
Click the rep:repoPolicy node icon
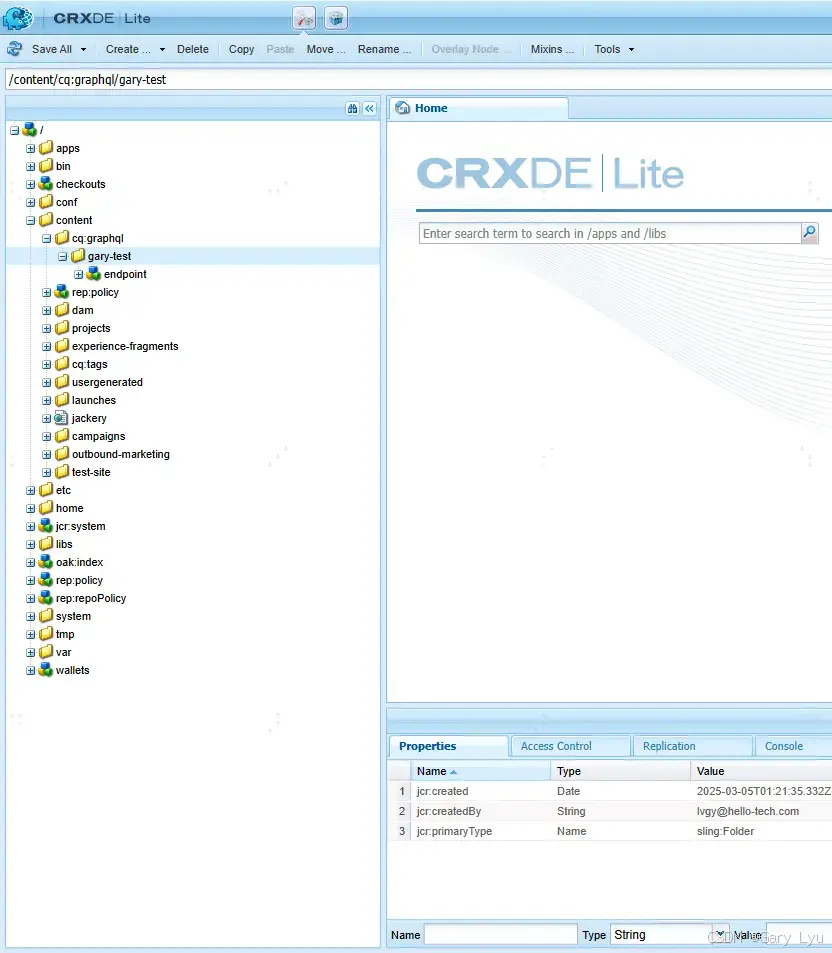coord(46,597)
